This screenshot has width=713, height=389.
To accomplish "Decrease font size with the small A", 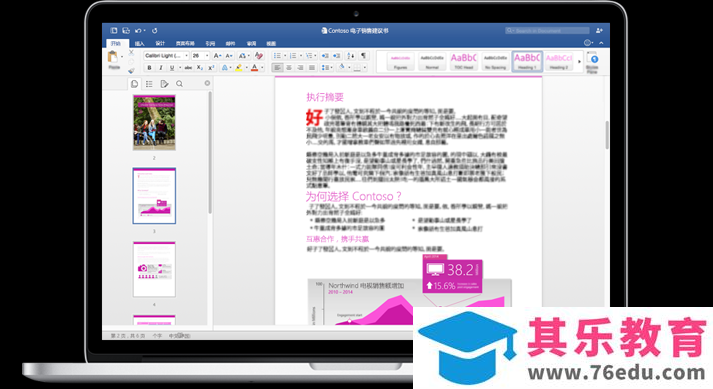I will (229, 56).
